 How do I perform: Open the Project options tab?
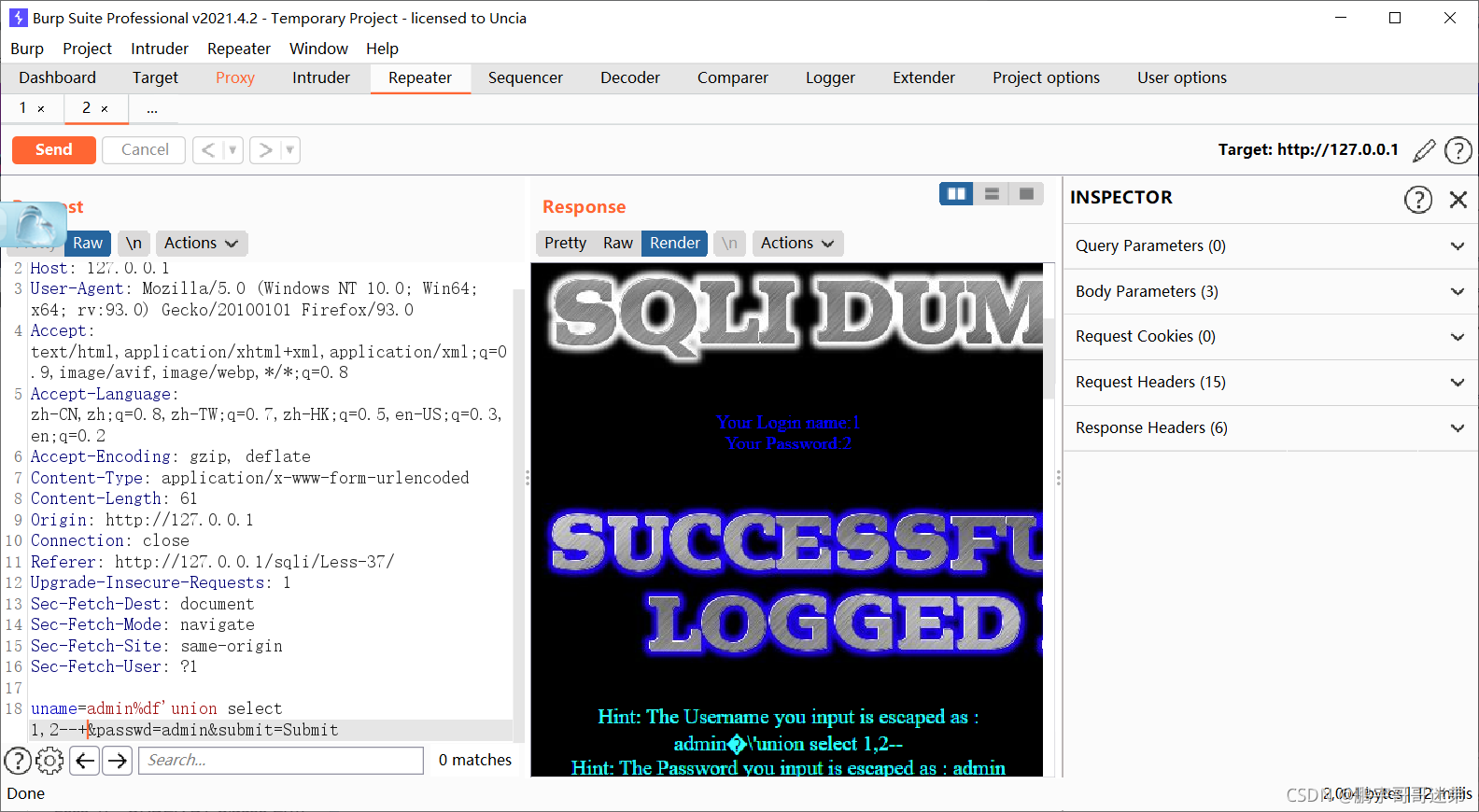[x=1046, y=77]
